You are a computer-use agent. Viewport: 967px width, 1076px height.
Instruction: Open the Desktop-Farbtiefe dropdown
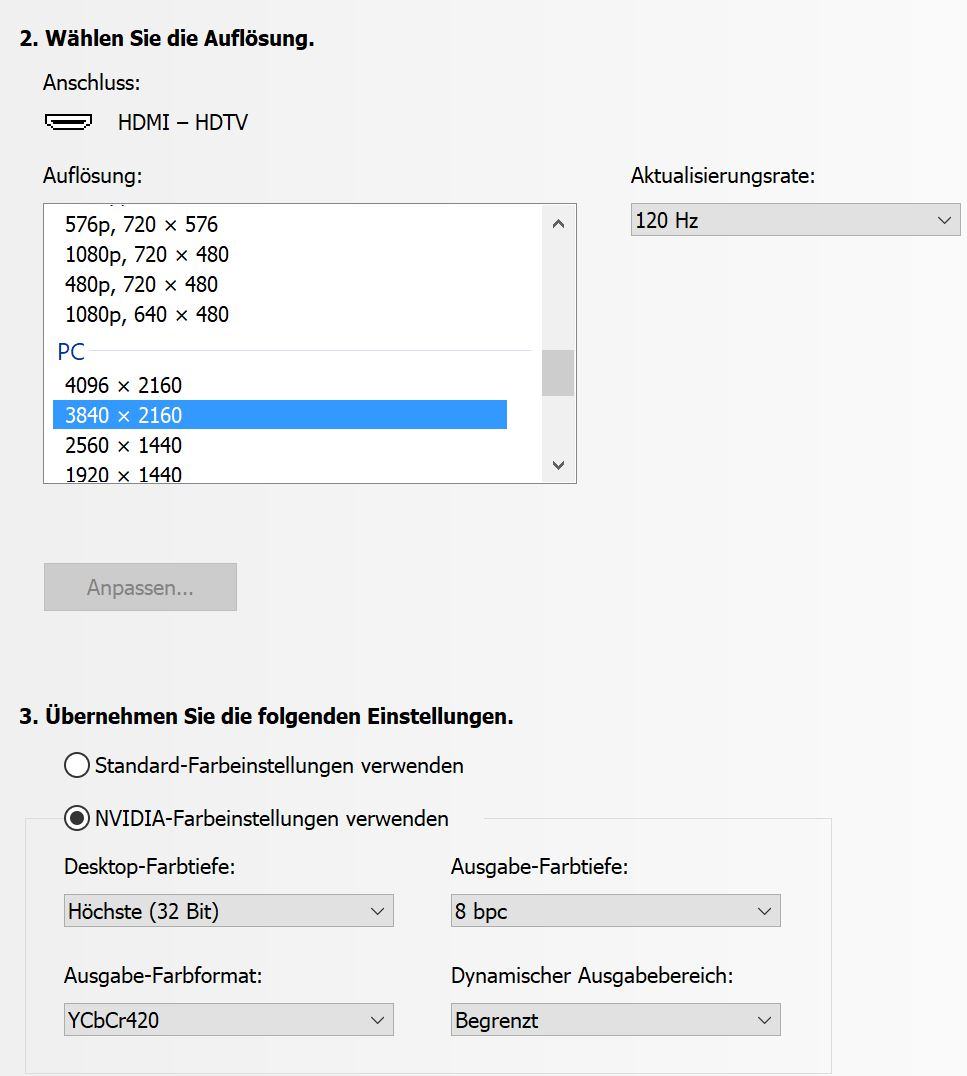[x=229, y=911]
